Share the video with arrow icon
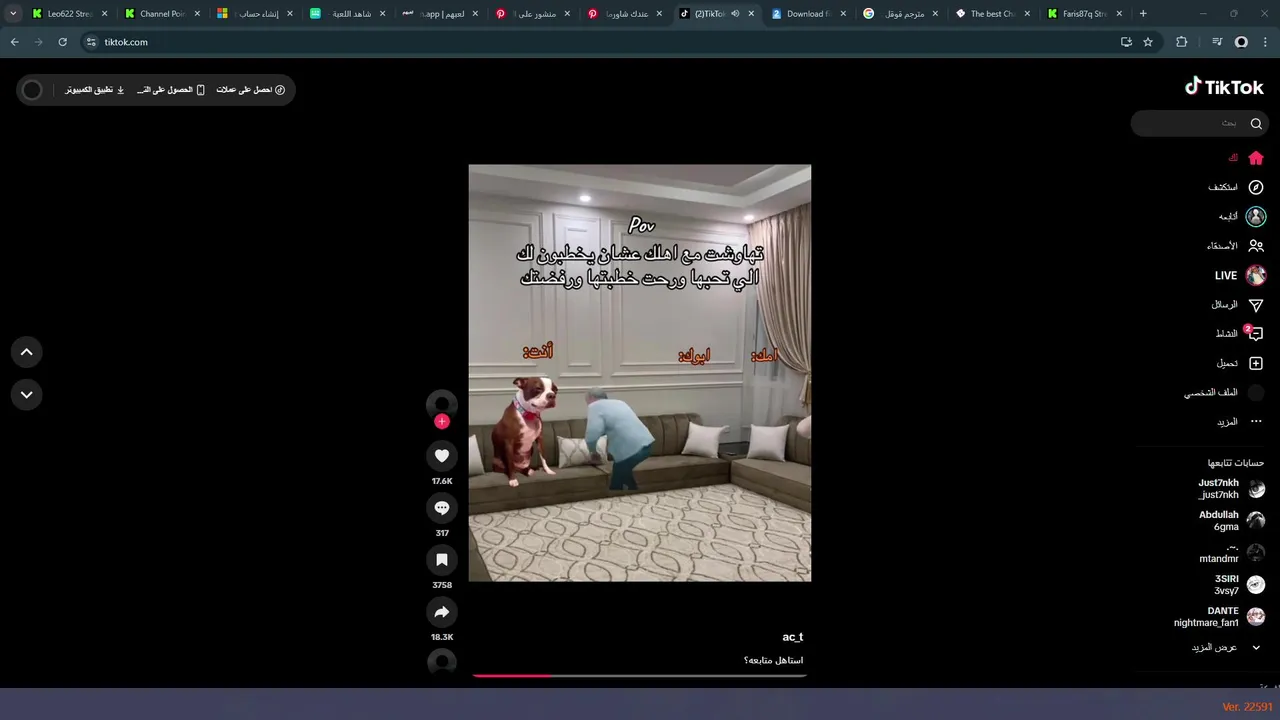The width and height of the screenshot is (1280, 720). (x=442, y=612)
